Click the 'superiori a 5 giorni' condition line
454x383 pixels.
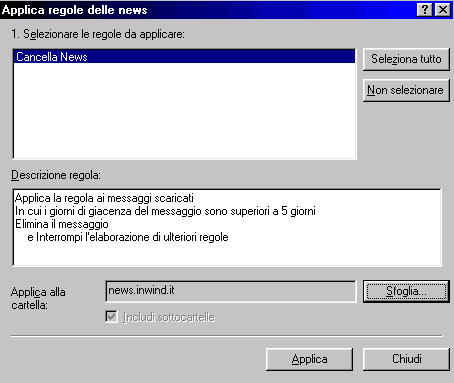165,211
